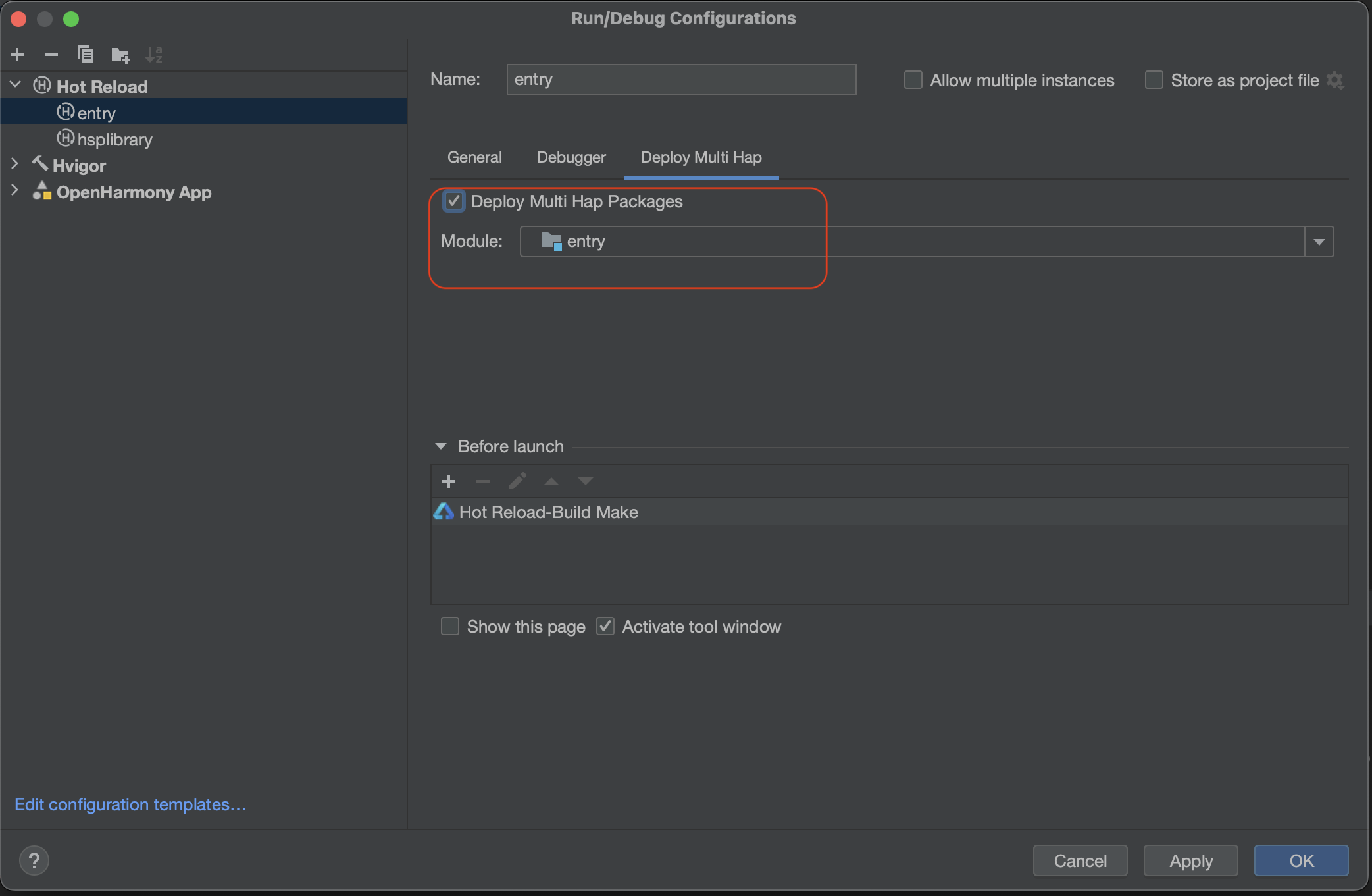
Task: Click the Name input field
Action: 680,80
